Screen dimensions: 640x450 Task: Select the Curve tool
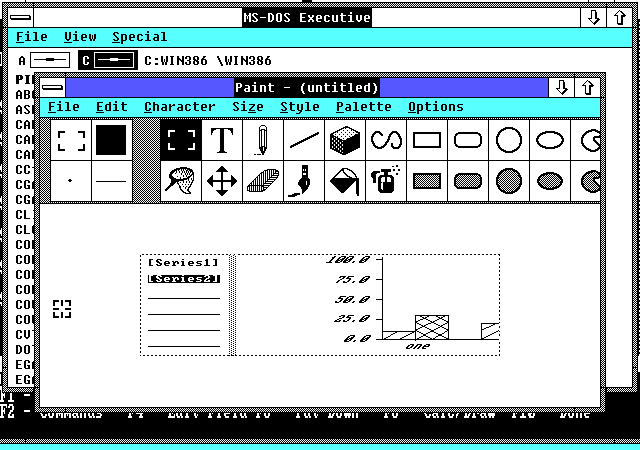386,140
